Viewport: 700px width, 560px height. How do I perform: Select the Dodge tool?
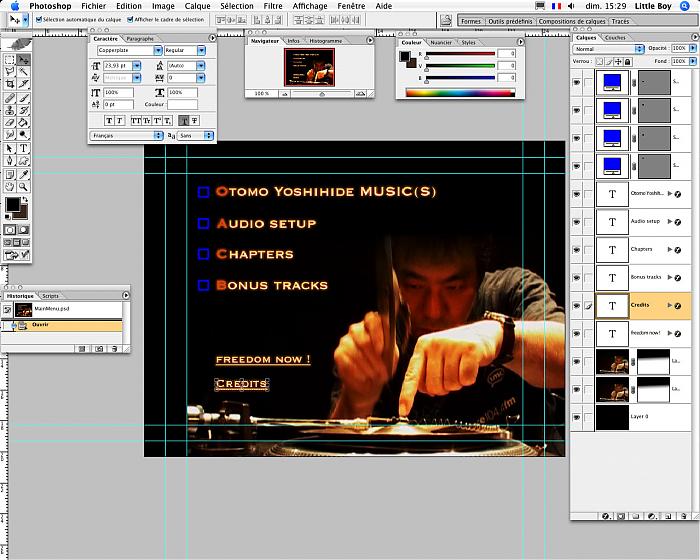click(x=24, y=134)
